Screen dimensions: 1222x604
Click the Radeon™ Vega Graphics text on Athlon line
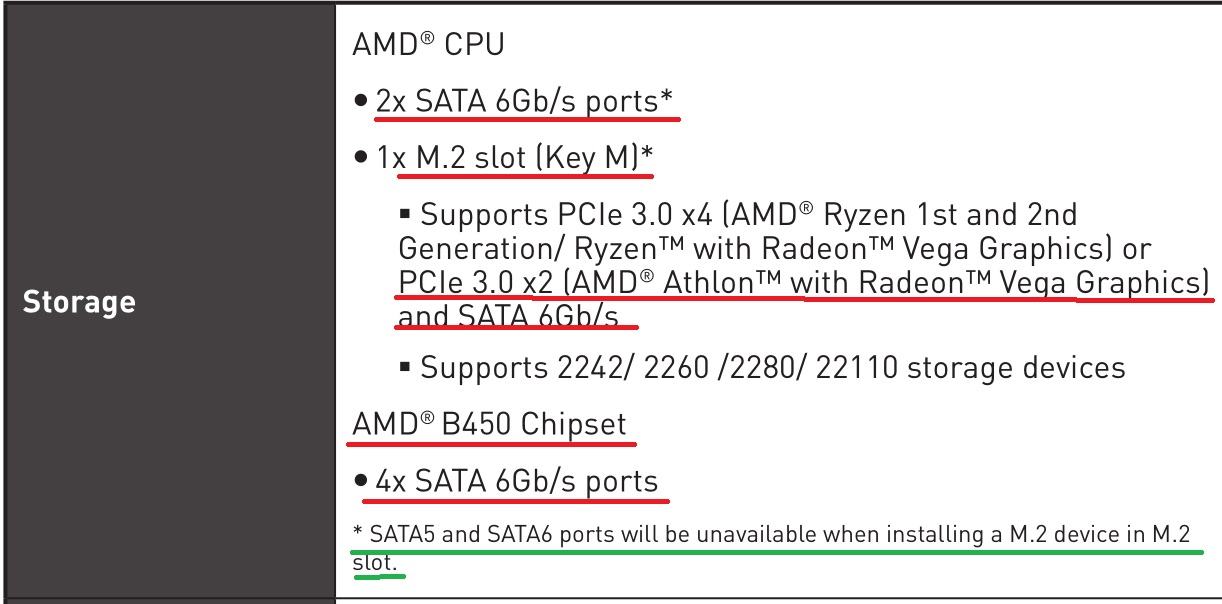[x=1036, y=284]
